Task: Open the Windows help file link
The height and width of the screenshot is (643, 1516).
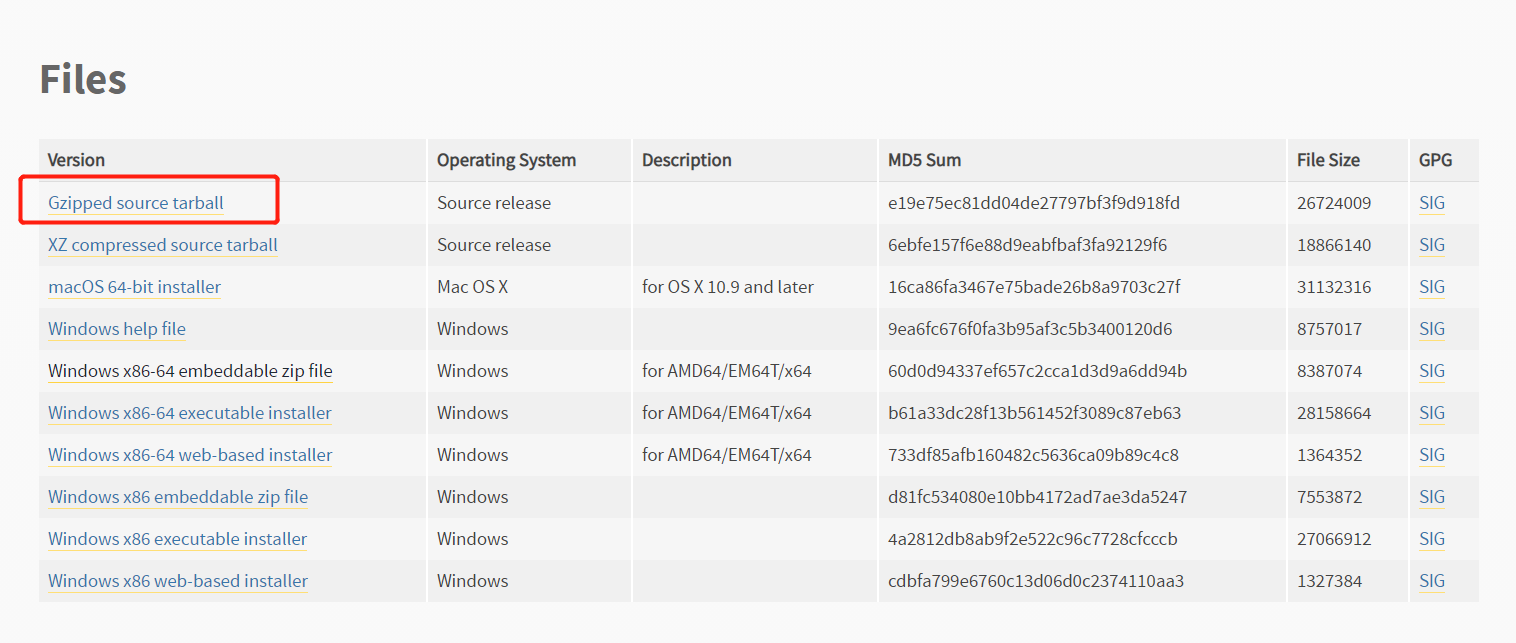Action: tap(117, 329)
